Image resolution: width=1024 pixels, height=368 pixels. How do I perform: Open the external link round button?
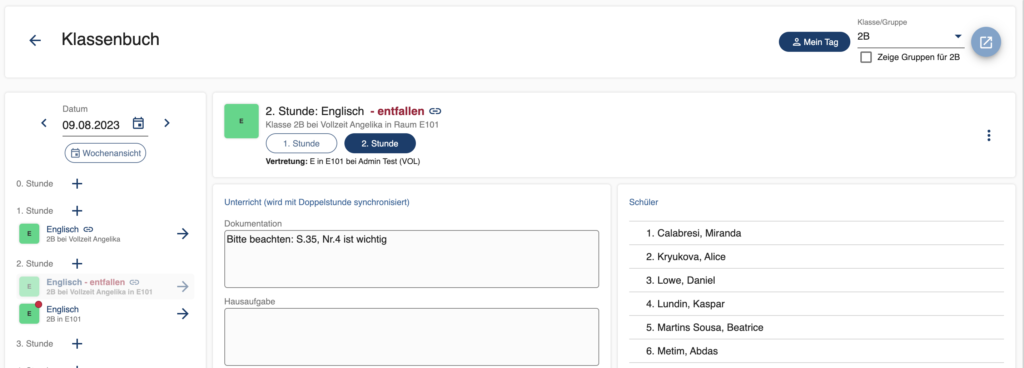(x=985, y=42)
